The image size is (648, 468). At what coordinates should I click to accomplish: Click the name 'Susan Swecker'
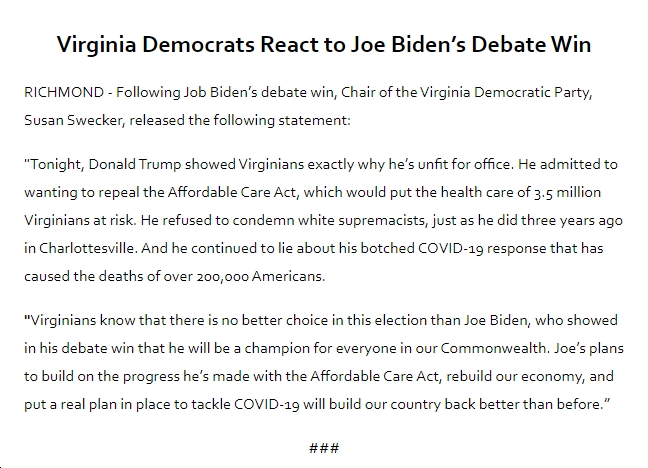74,120
